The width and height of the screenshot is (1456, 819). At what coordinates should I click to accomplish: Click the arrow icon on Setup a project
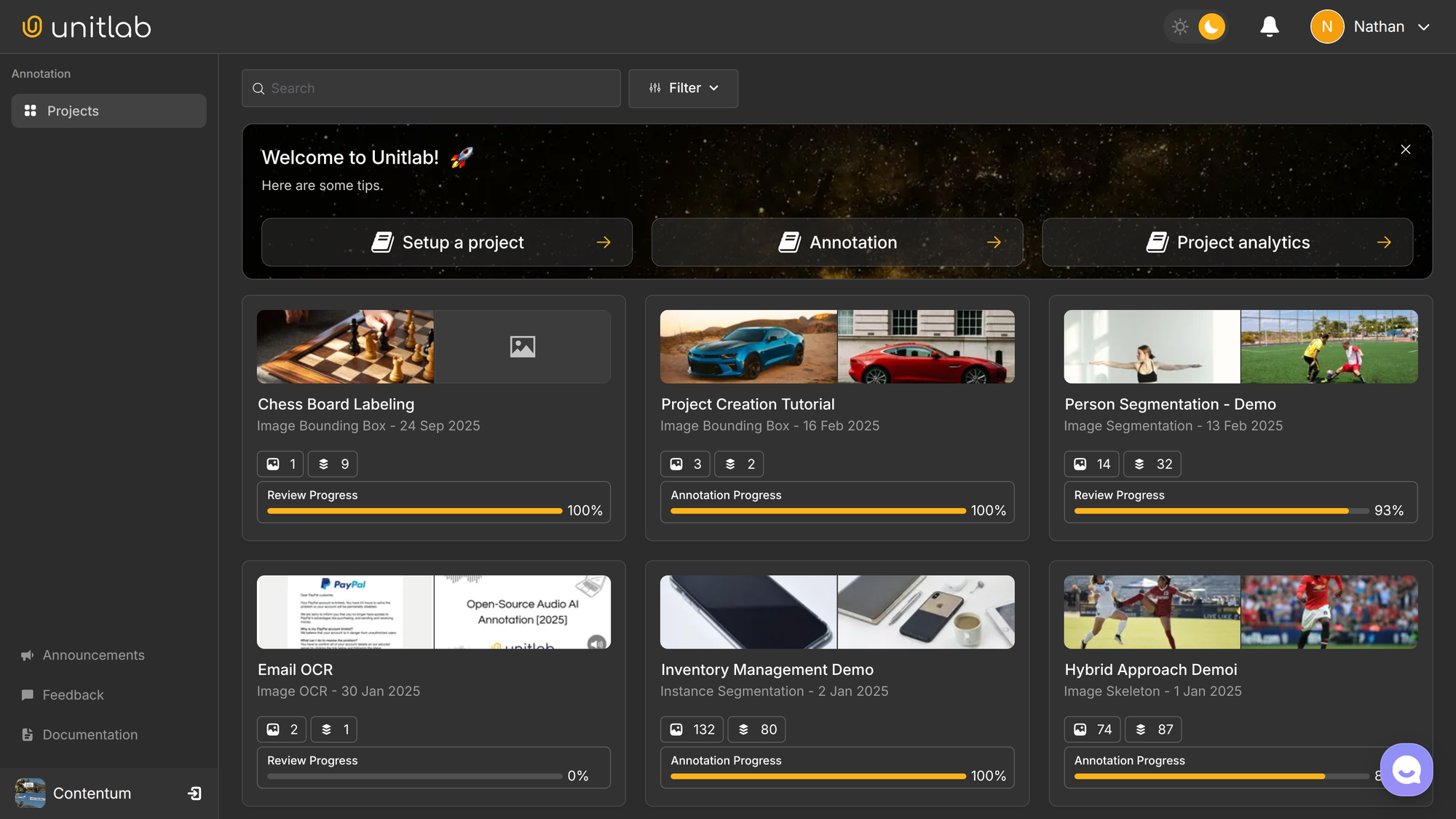pos(604,242)
